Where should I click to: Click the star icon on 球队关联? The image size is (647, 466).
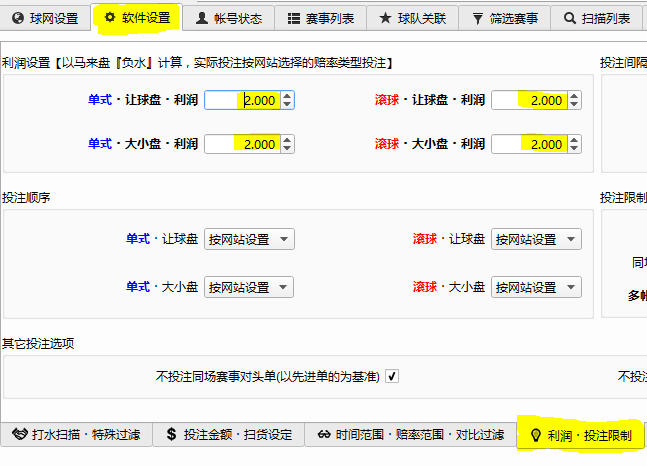[385, 18]
